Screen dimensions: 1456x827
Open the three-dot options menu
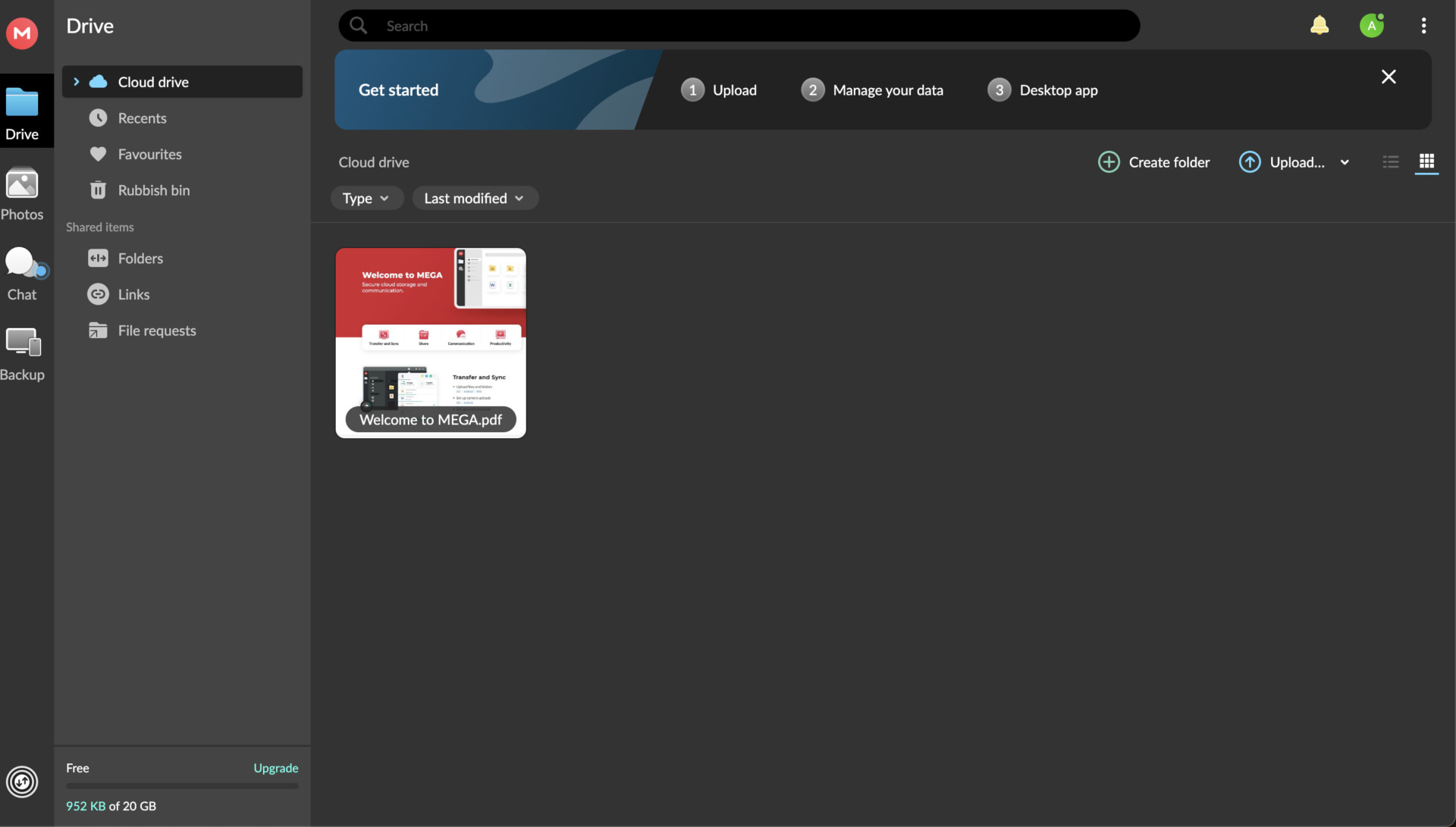click(1423, 25)
